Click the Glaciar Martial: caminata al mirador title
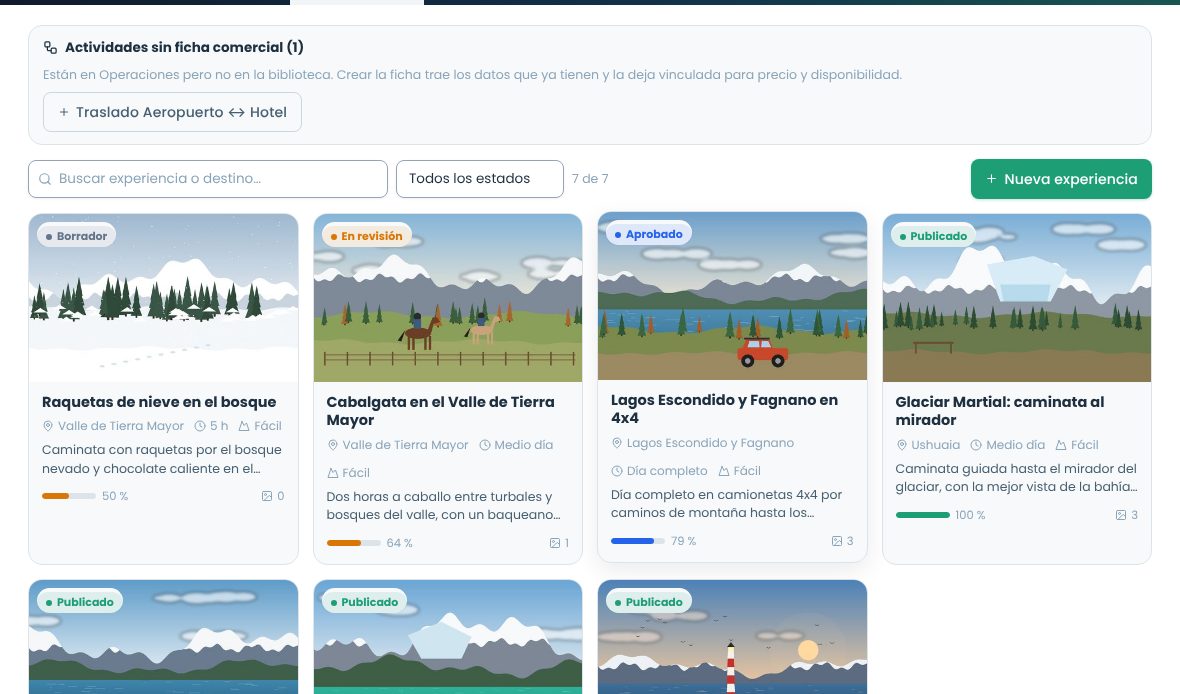 pos(999,411)
